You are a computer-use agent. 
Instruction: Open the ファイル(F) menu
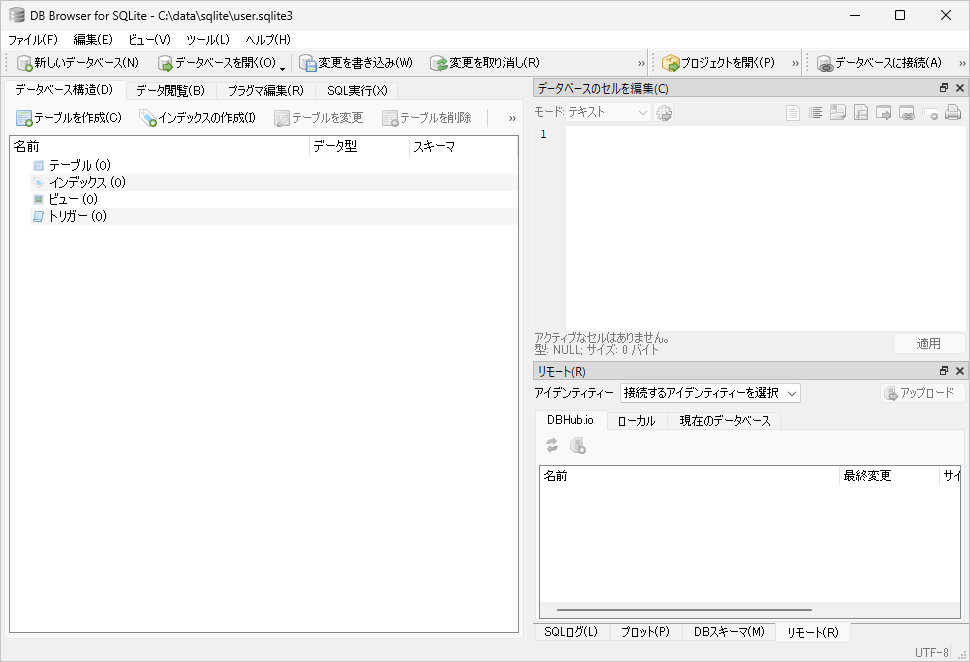coord(33,40)
